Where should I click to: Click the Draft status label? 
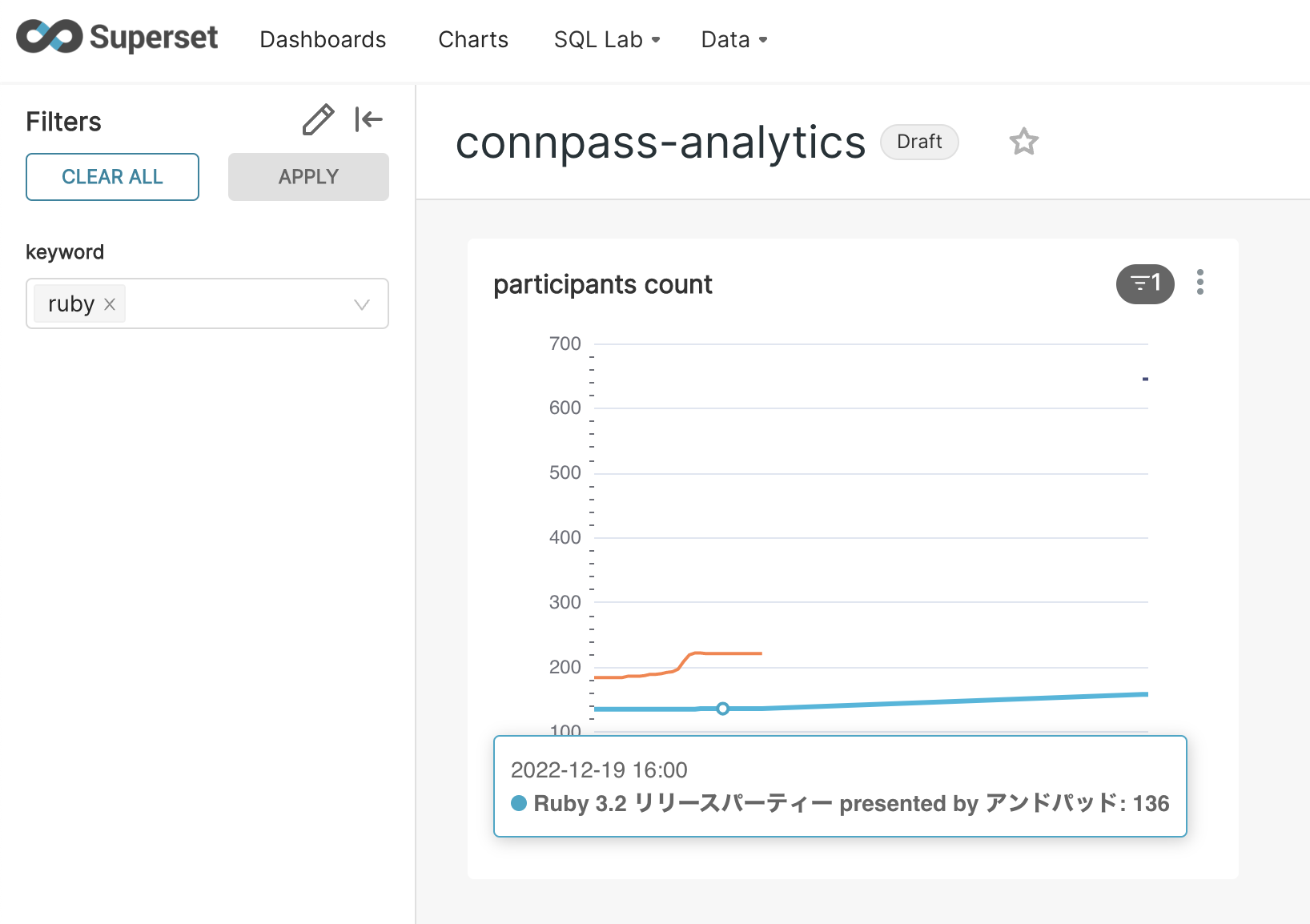coord(918,142)
